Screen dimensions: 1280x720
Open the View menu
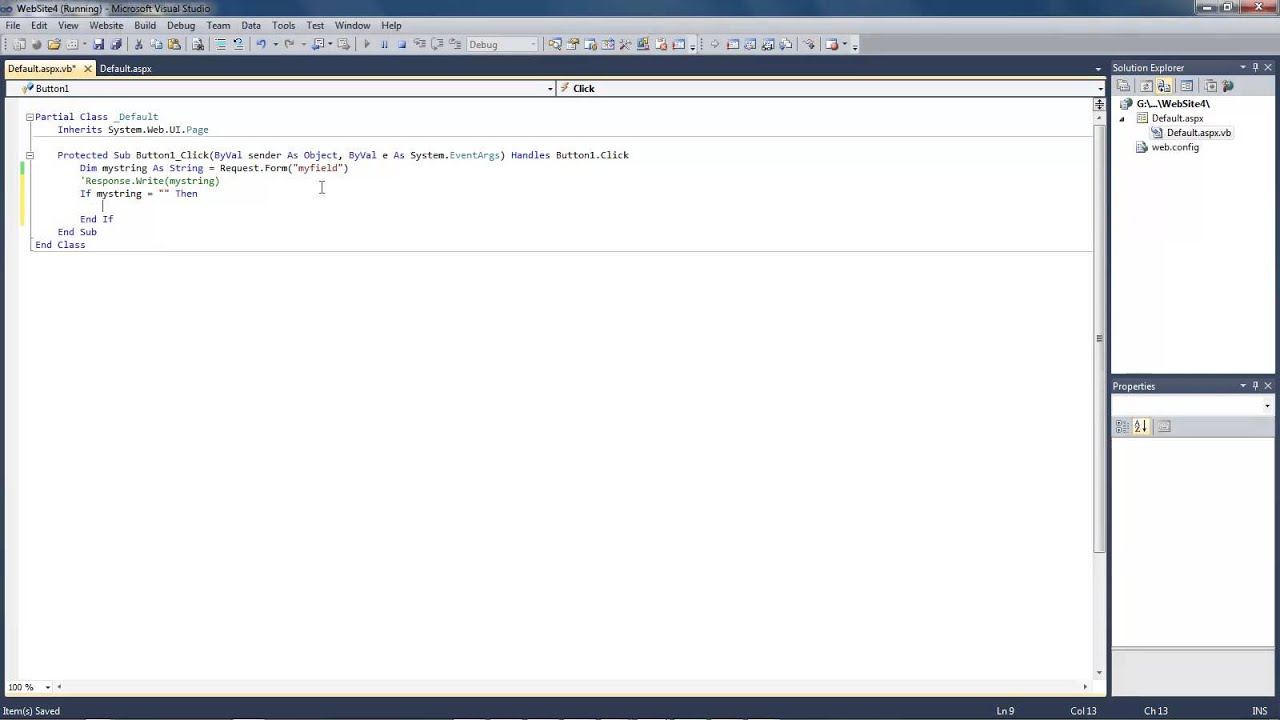pyautogui.click(x=68, y=25)
